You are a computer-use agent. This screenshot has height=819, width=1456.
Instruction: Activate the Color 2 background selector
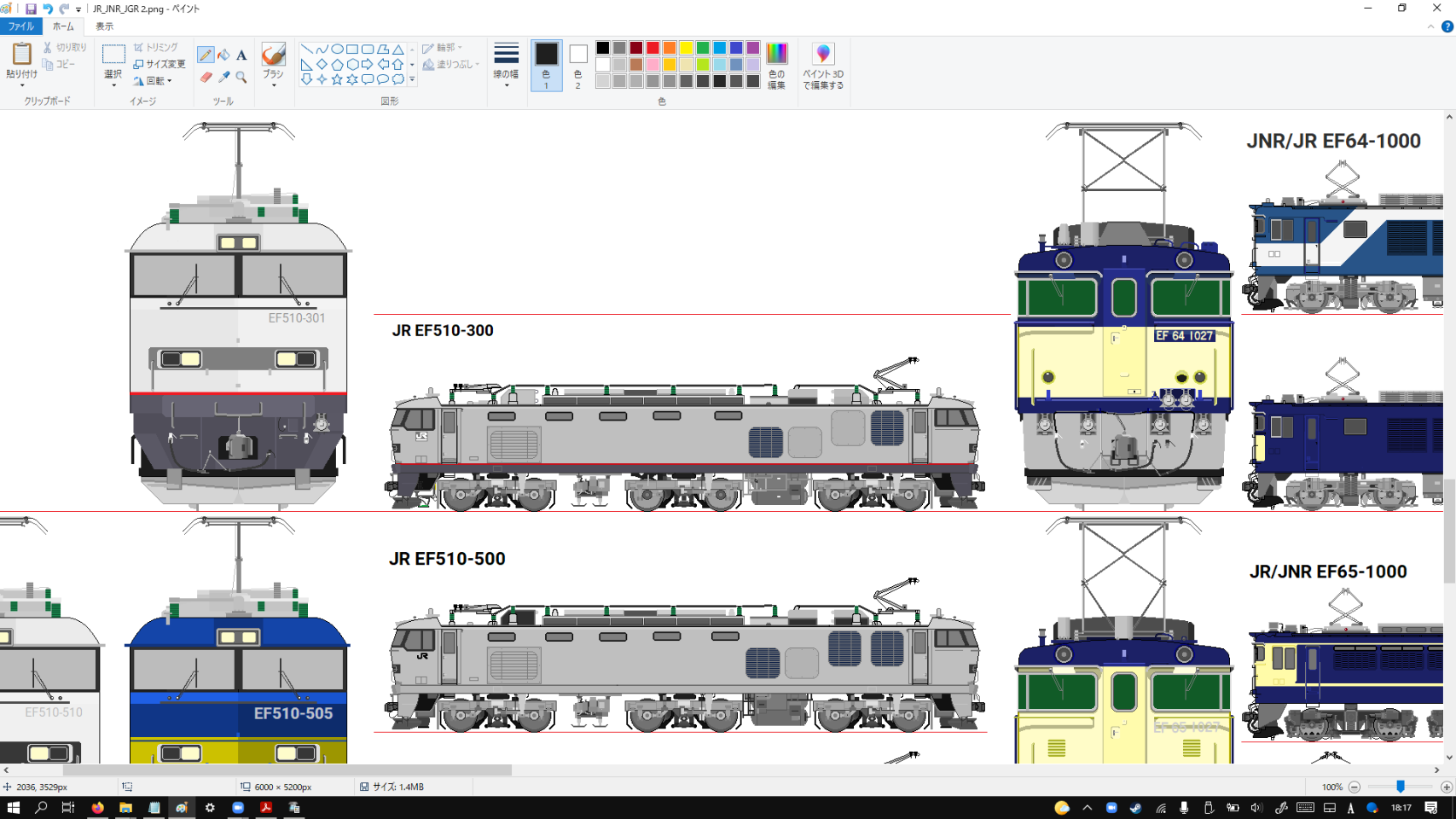577,65
